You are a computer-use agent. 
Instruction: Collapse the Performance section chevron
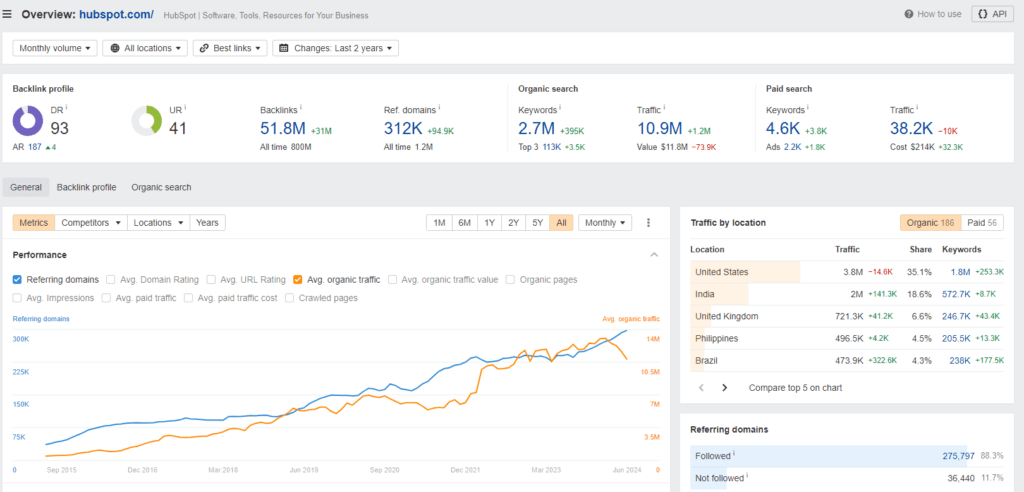(654, 255)
